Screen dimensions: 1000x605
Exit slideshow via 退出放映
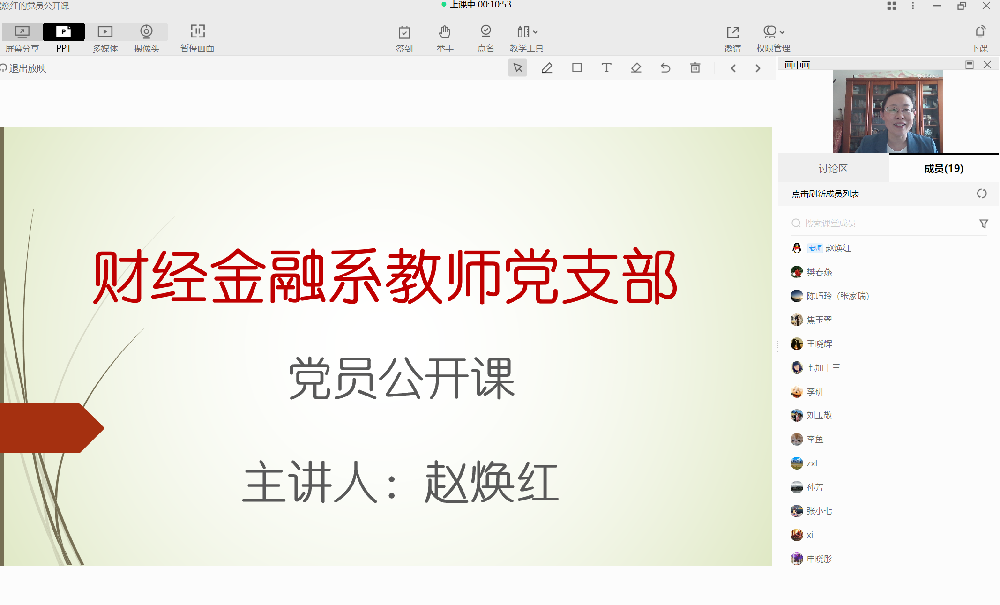tap(24, 69)
